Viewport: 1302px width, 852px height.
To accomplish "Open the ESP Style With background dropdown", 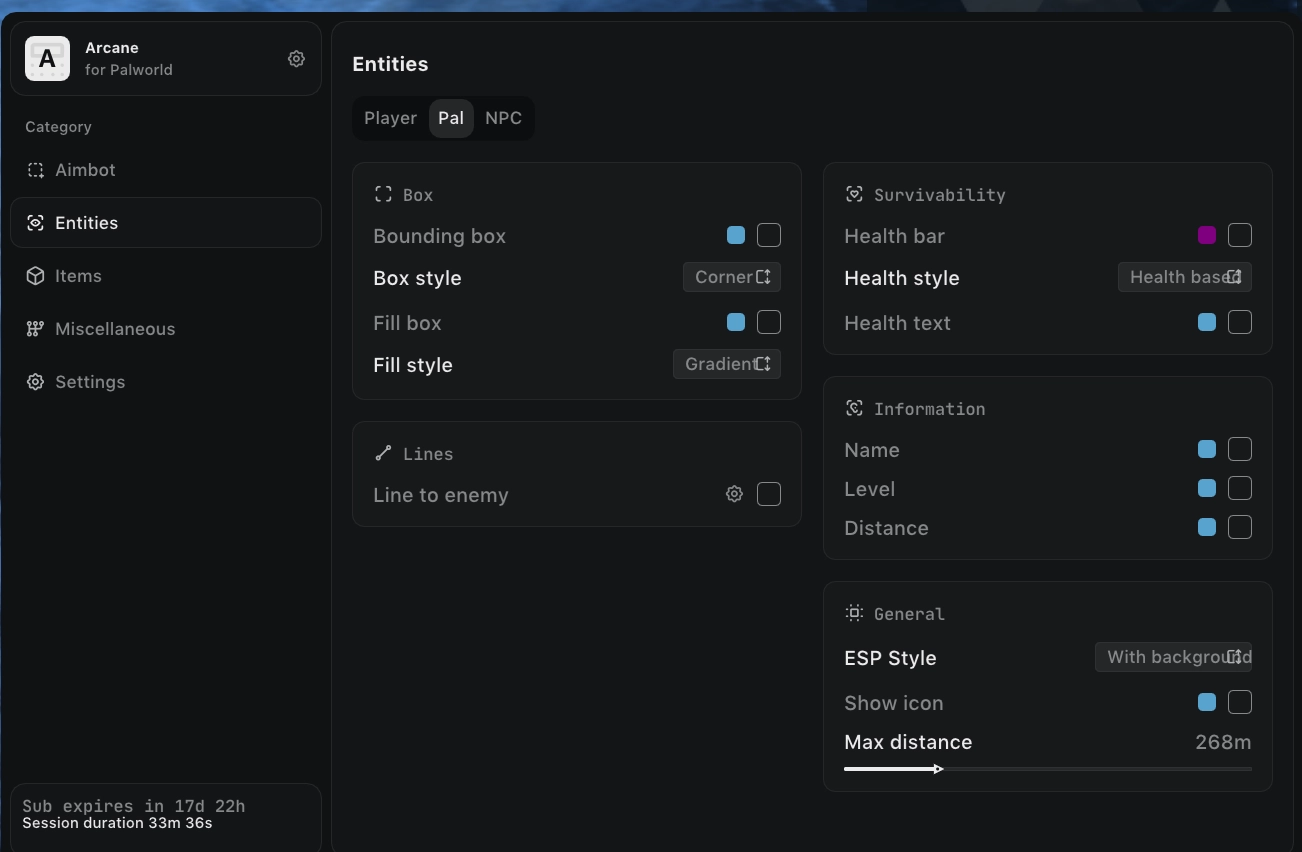I will (x=1173, y=657).
